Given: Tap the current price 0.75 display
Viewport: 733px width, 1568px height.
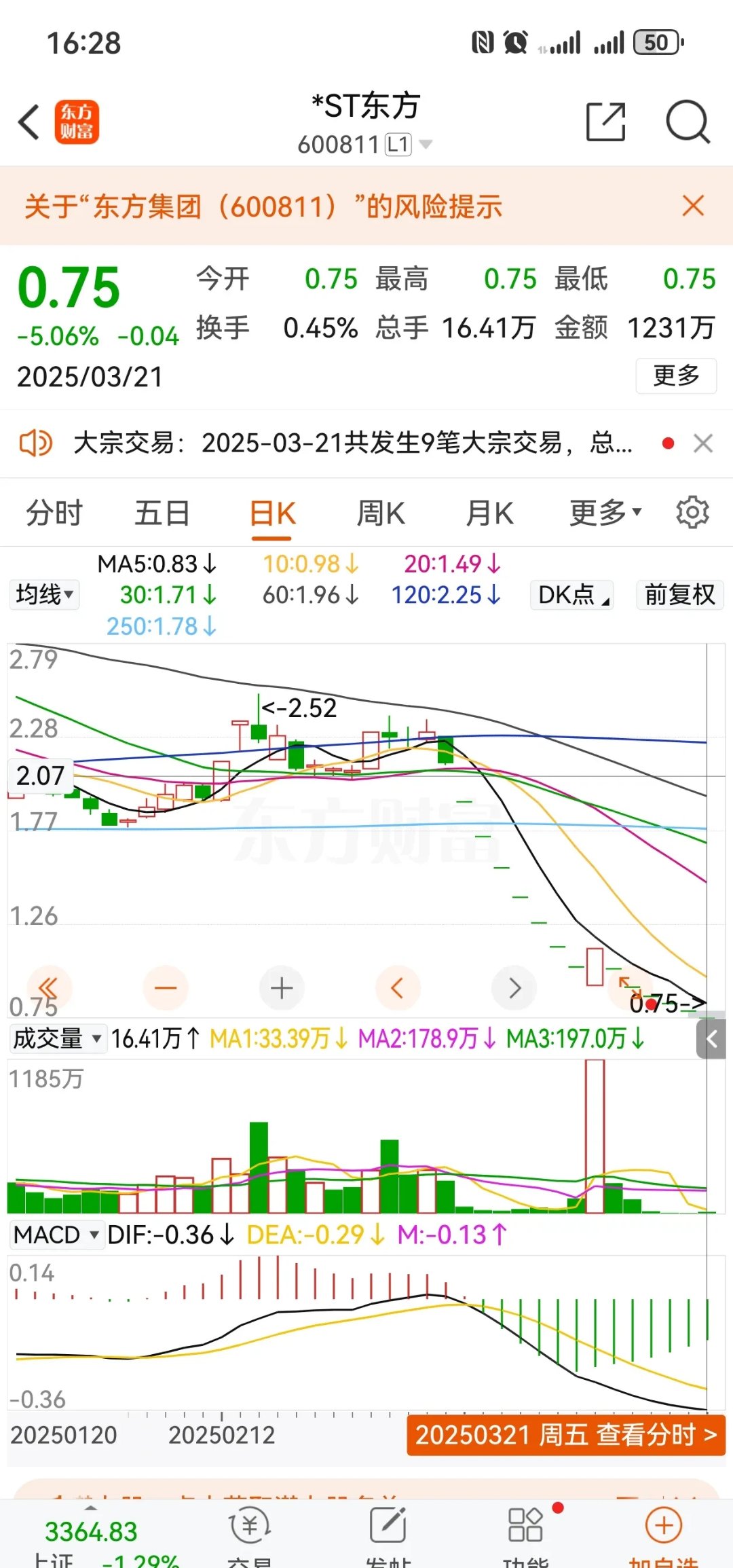Looking at the screenshot, I should click(69, 288).
